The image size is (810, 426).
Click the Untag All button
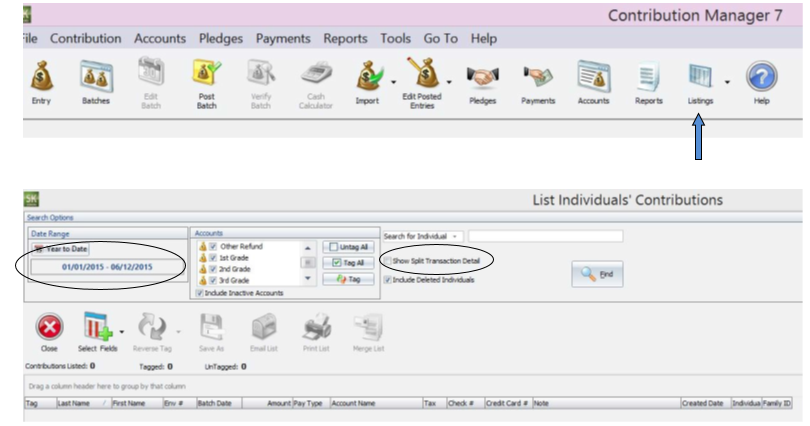pyautogui.click(x=348, y=247)
